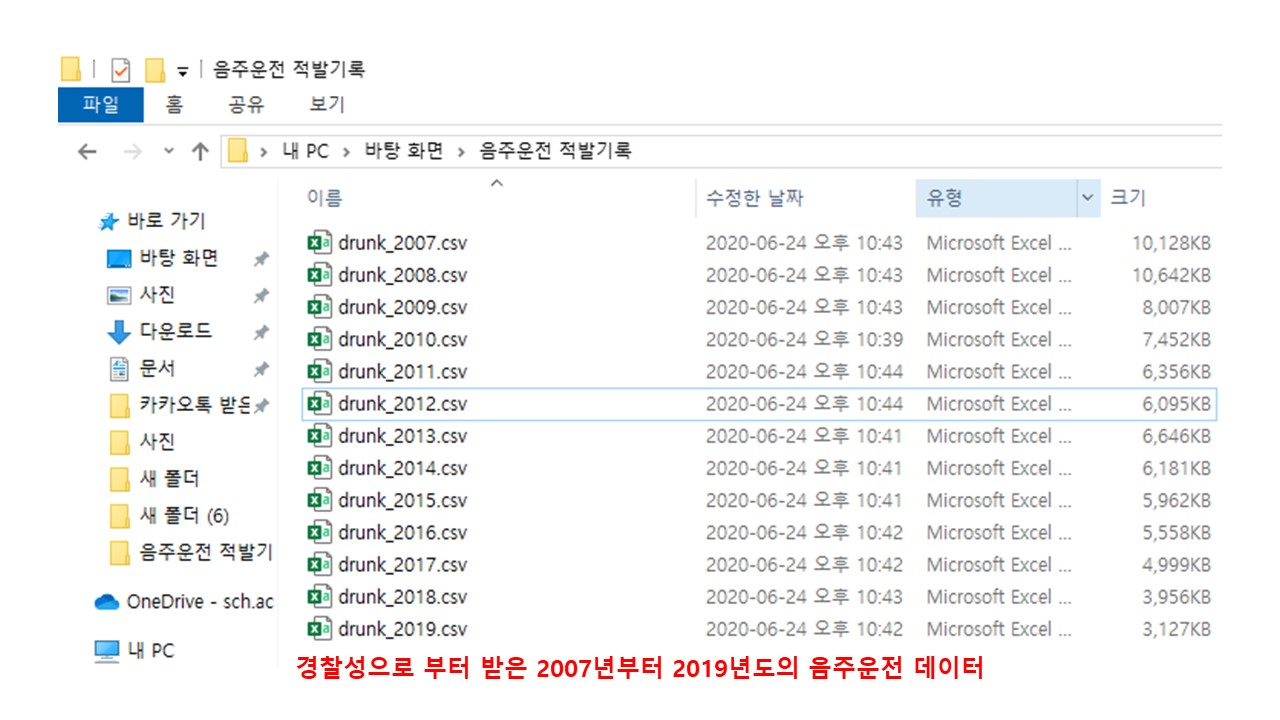The height and width of the screenshot is (720, 1280).
Task: Go back with the left arrow
Action: tap(87, 152)
